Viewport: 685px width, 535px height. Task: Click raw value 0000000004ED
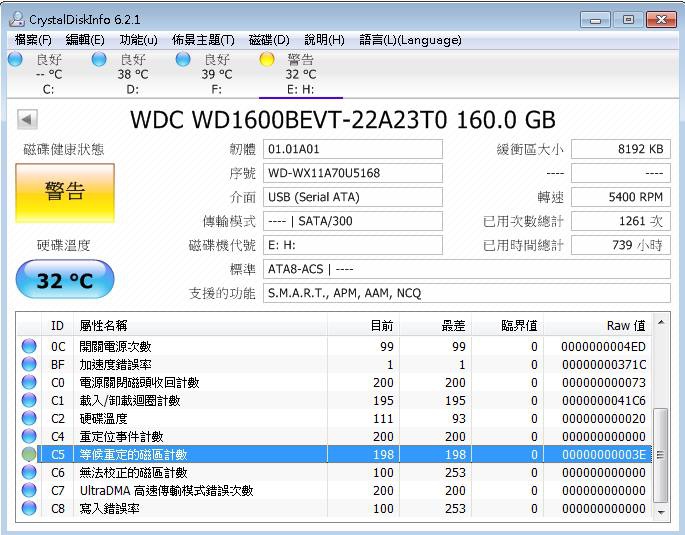pyautogui.click(x=603, y=346)
